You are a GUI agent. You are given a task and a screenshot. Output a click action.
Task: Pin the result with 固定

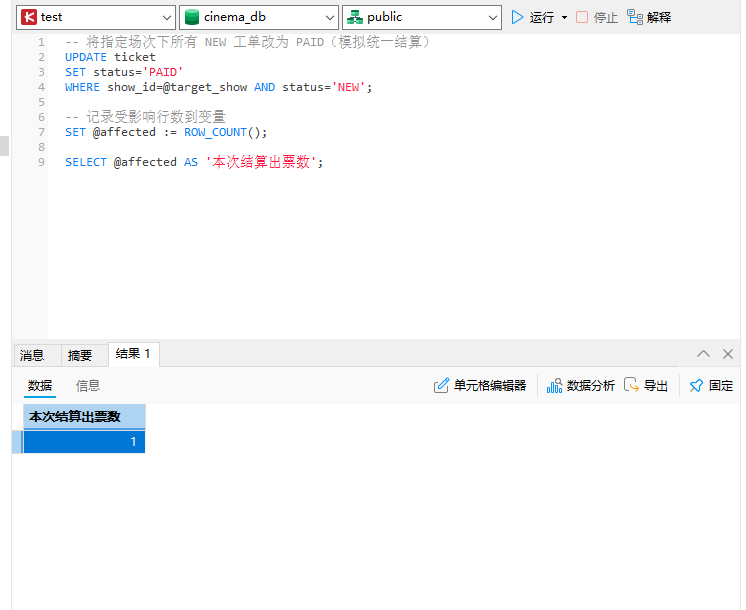711,385
